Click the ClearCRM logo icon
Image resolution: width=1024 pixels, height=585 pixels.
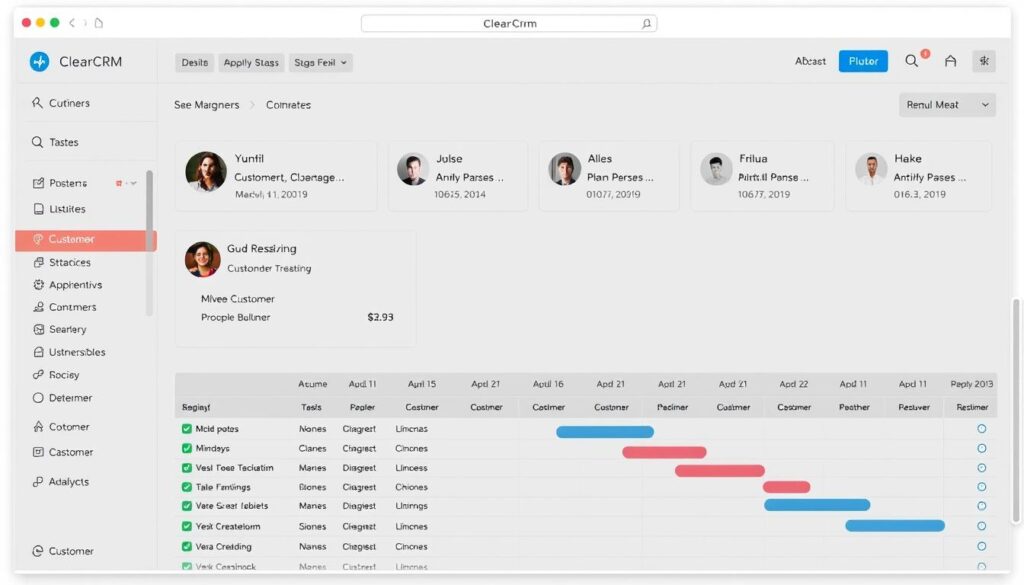click(39, 62)
